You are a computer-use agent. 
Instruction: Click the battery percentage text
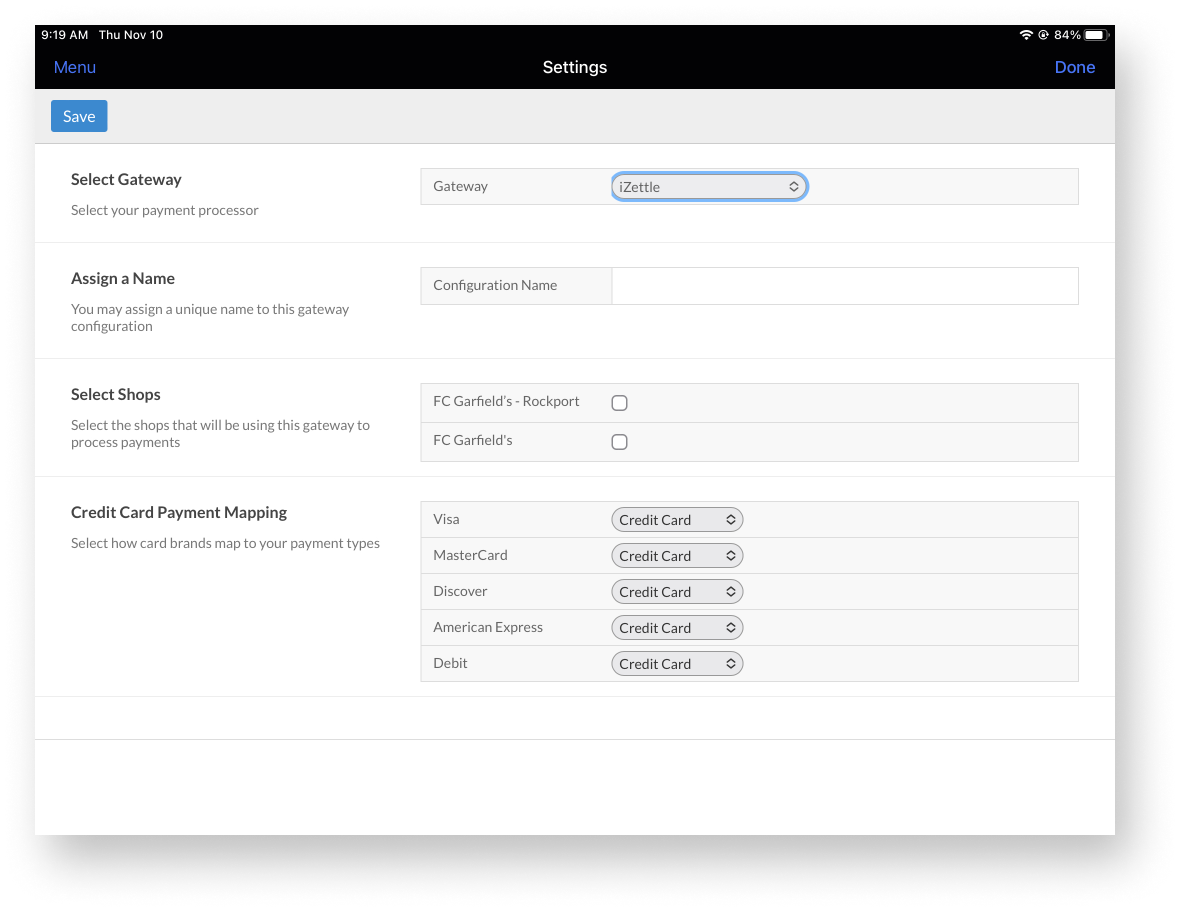(1067, 35)
